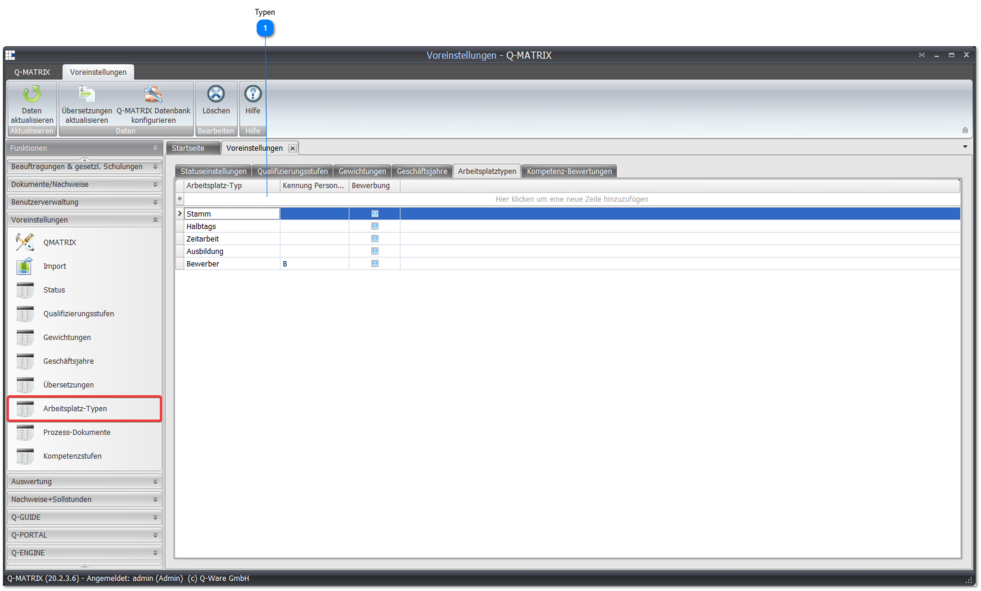Click the Löschen delete icon

point(216,94)
